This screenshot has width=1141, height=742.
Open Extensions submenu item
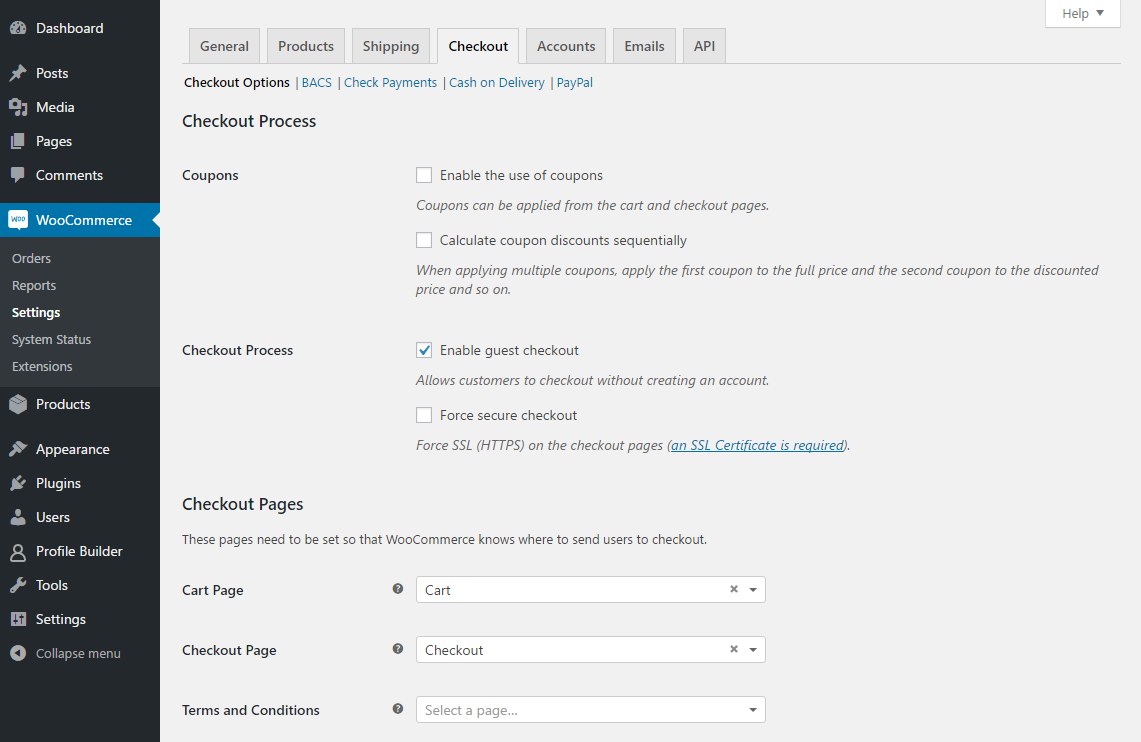coord(42,367)
